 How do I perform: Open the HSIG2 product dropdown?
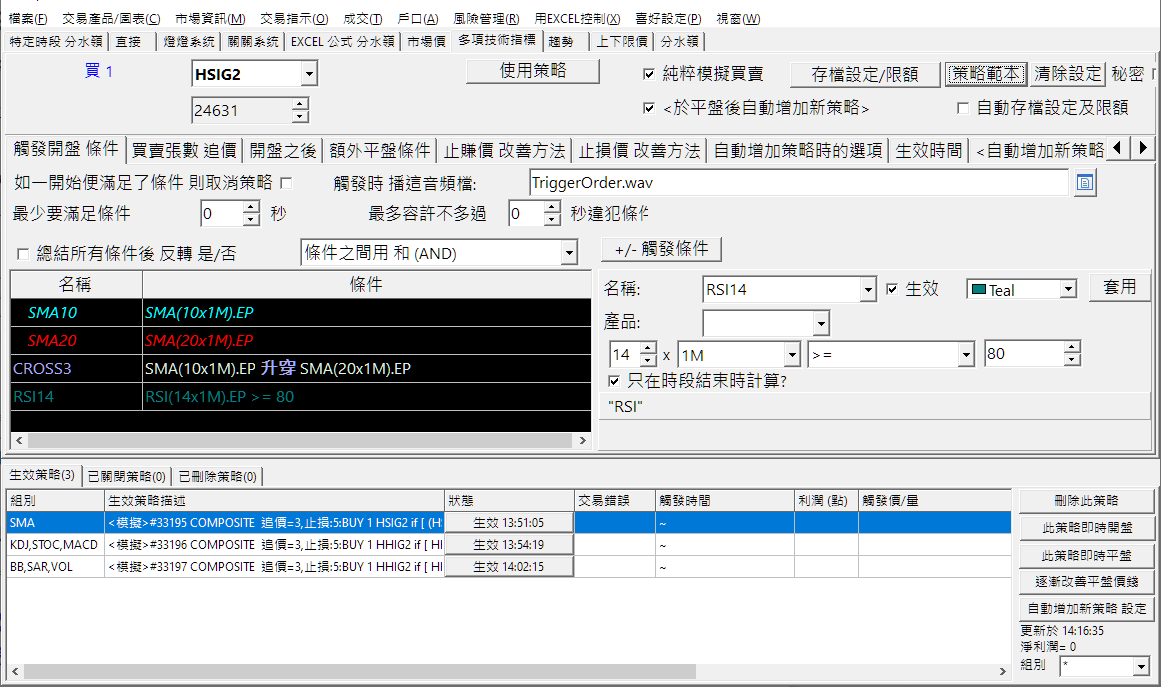310,73
